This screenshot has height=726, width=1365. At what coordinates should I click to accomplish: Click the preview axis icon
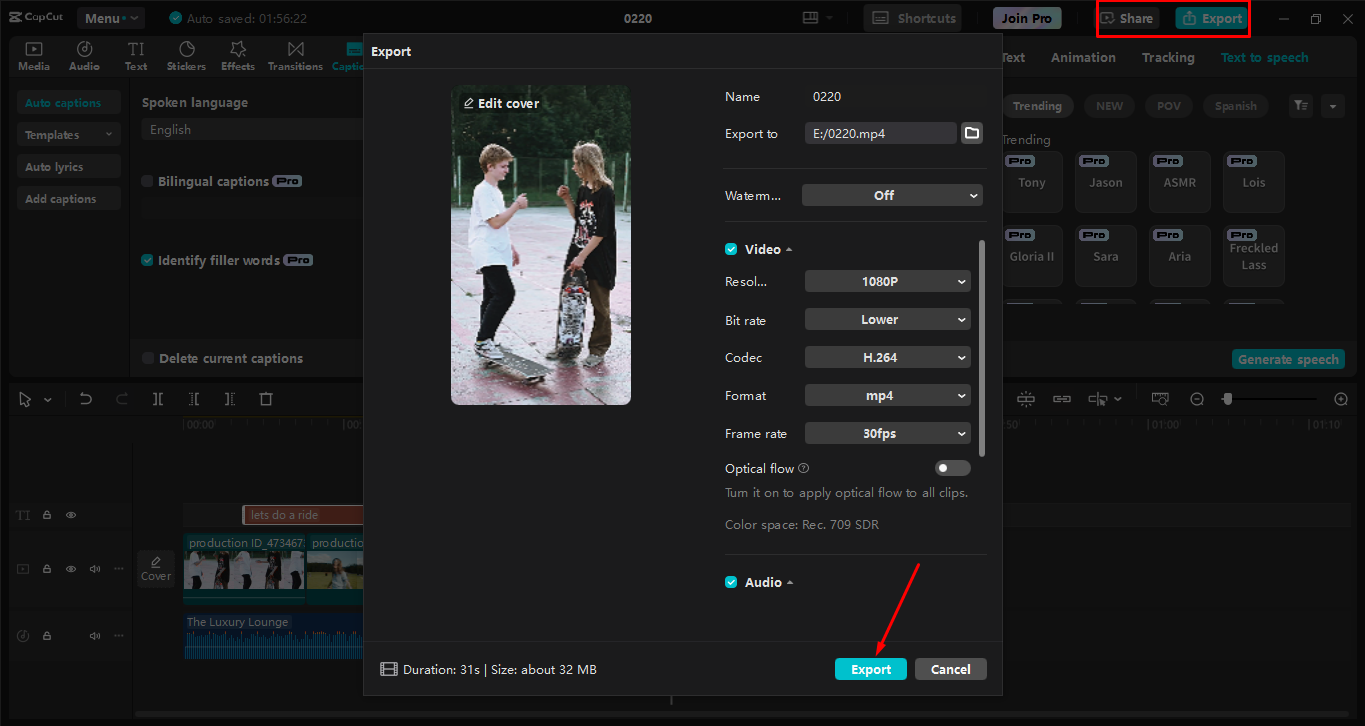[x=1098, y=399]
